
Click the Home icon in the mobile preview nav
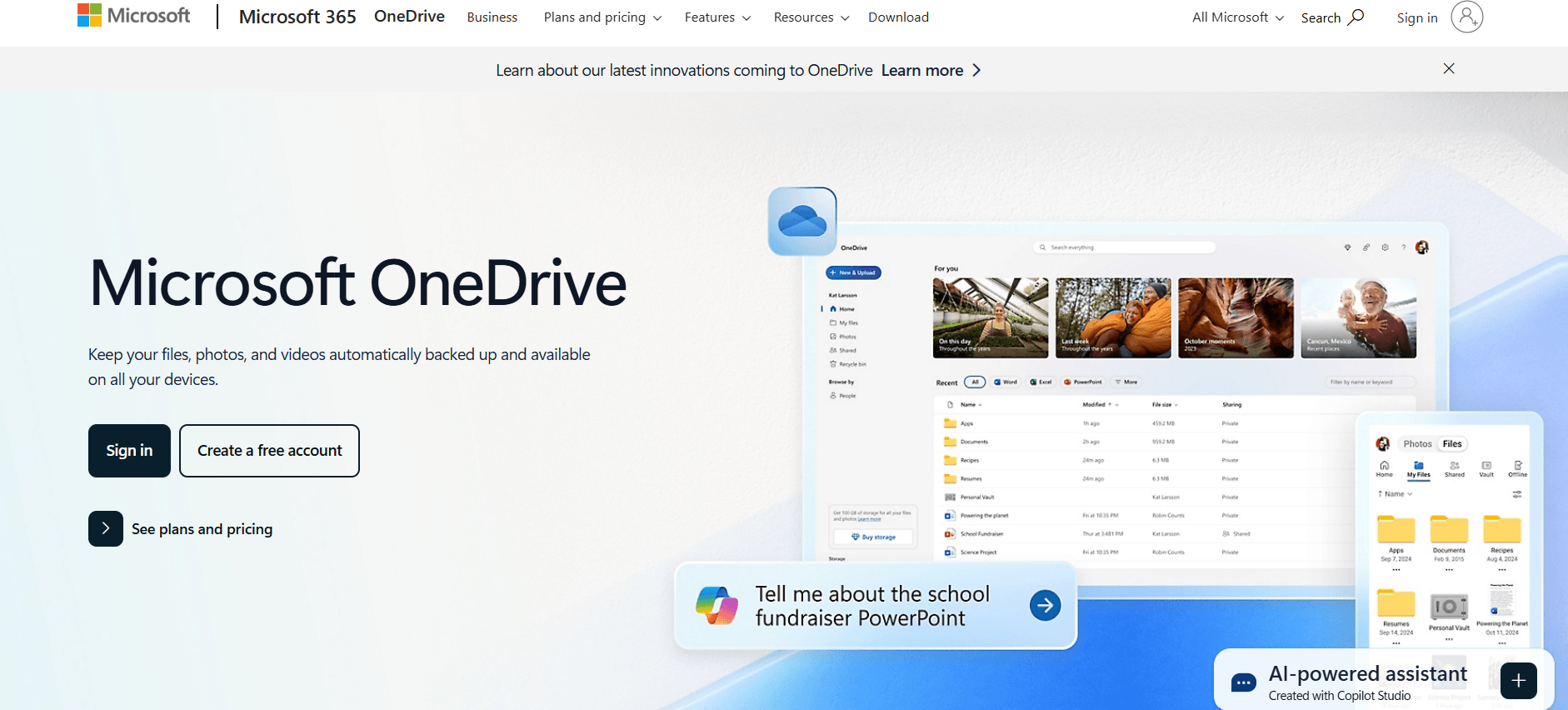[1384, 468]
